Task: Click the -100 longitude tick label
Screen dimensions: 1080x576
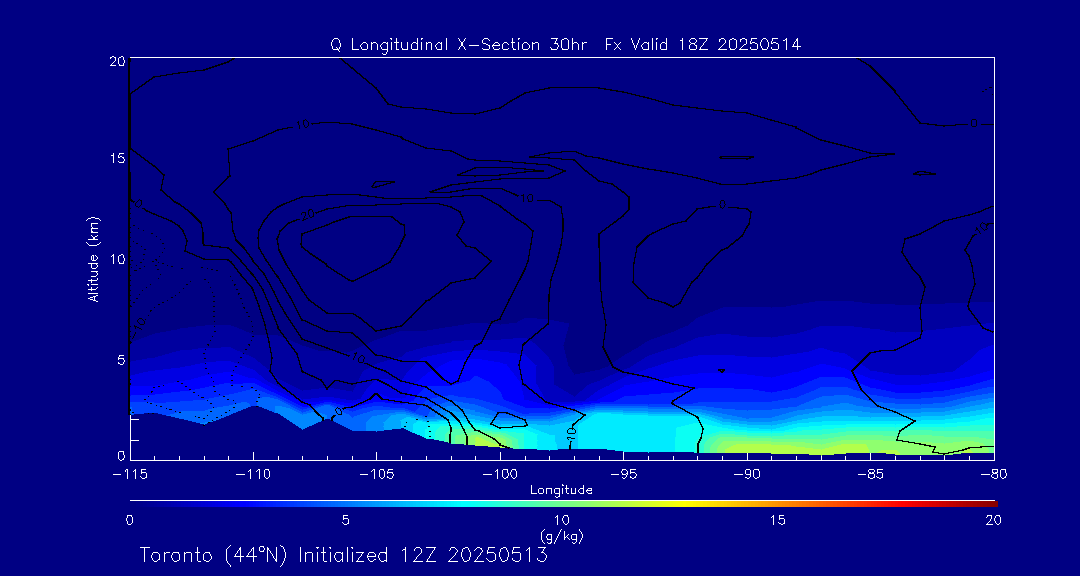Action: 500,475
